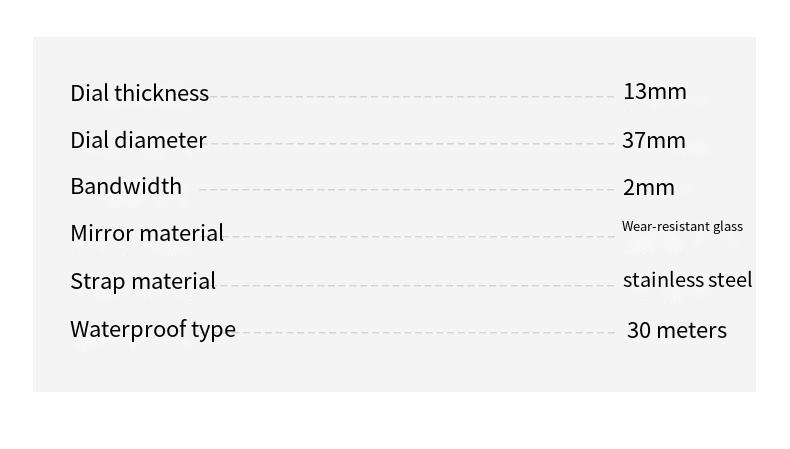Select the Wear-resistant glass text
Screen dimensions: 790x449
click(682, 226)
